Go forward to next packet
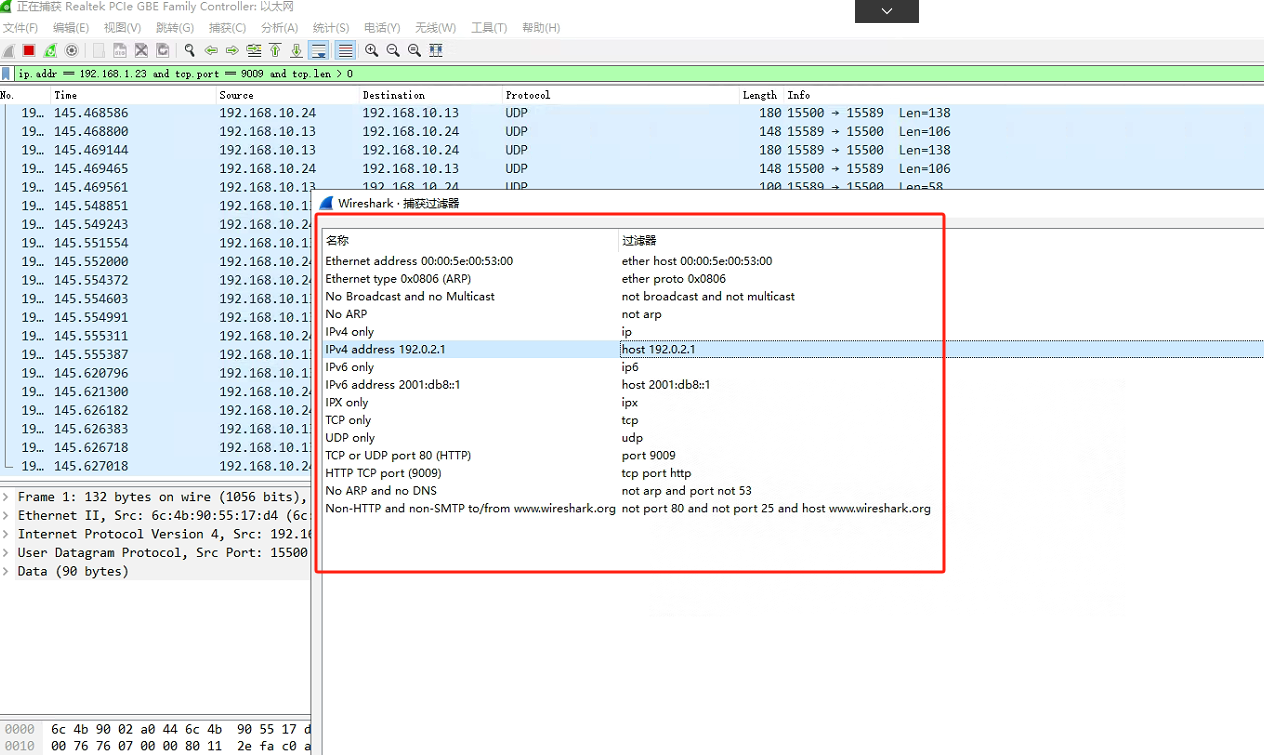The width and height of the screenshot is (1264, 755). 232,50
